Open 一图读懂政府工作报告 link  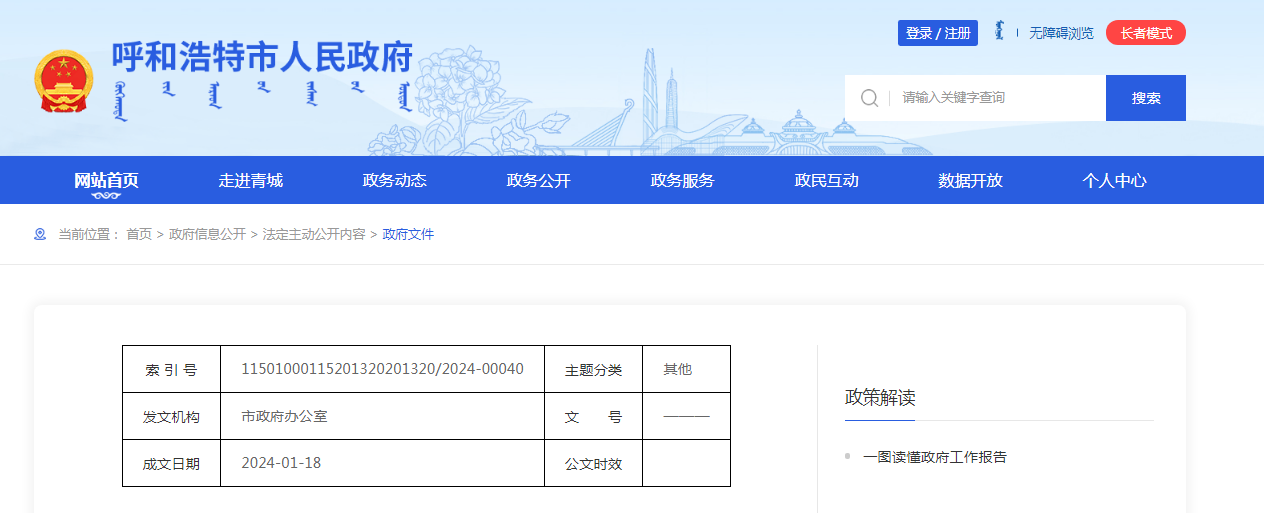click(935, 457)
